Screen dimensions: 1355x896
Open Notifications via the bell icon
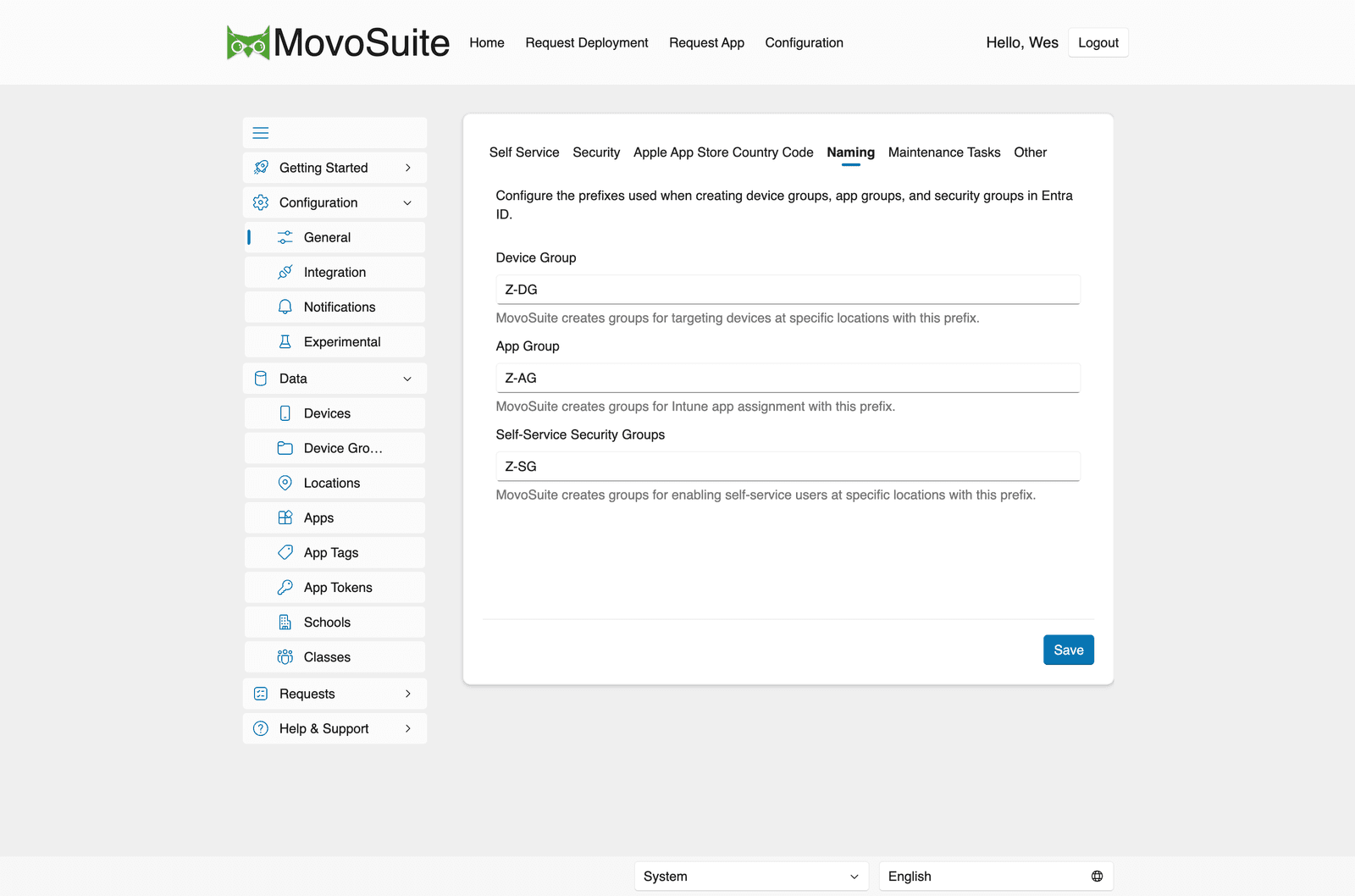point(285,307)
